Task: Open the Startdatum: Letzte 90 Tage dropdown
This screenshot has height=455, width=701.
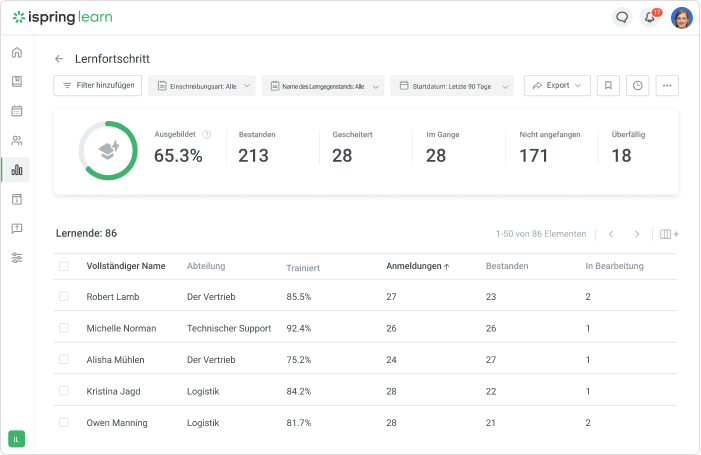Action: (452, 86)
